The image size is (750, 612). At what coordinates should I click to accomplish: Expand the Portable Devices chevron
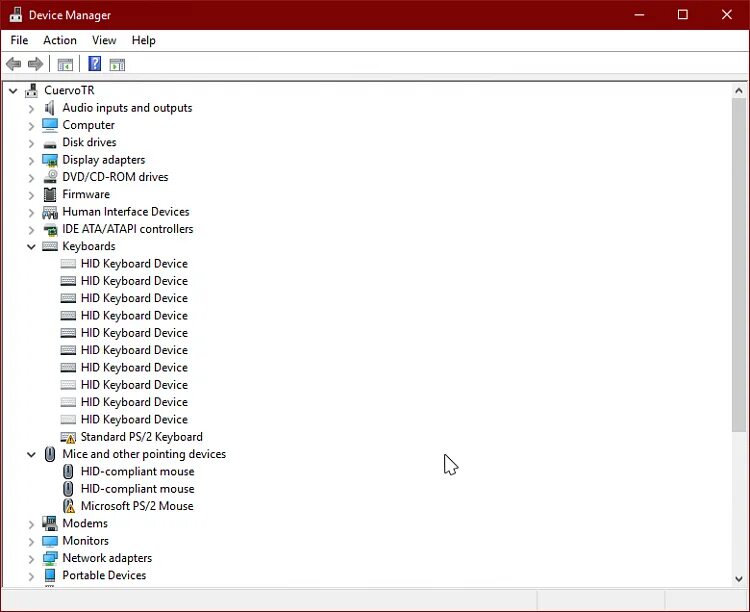click(31, 576)
